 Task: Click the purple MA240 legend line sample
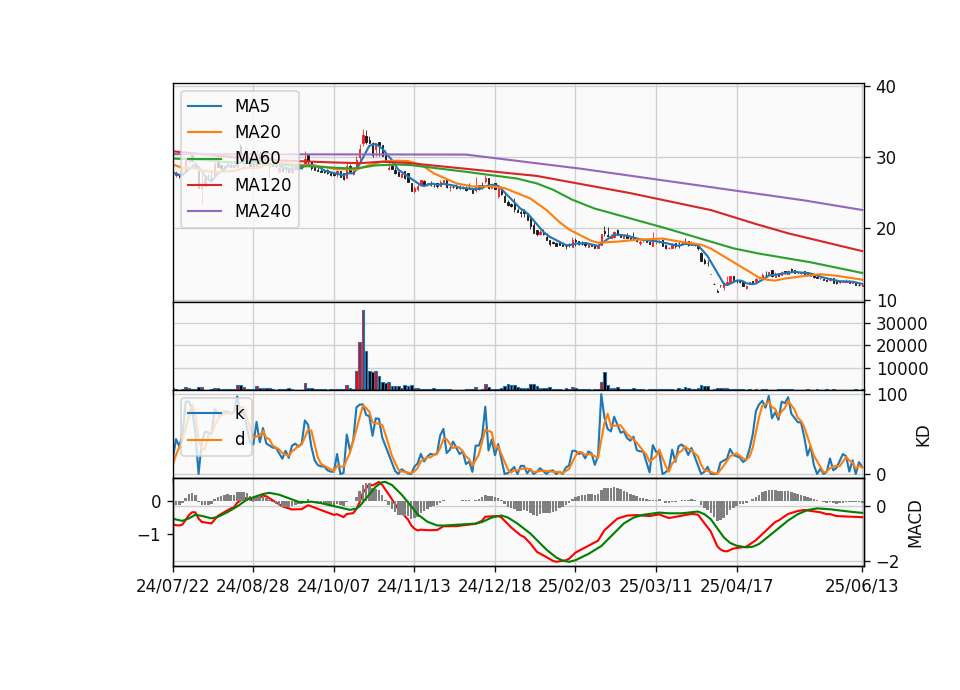click(x=204, y=211)
